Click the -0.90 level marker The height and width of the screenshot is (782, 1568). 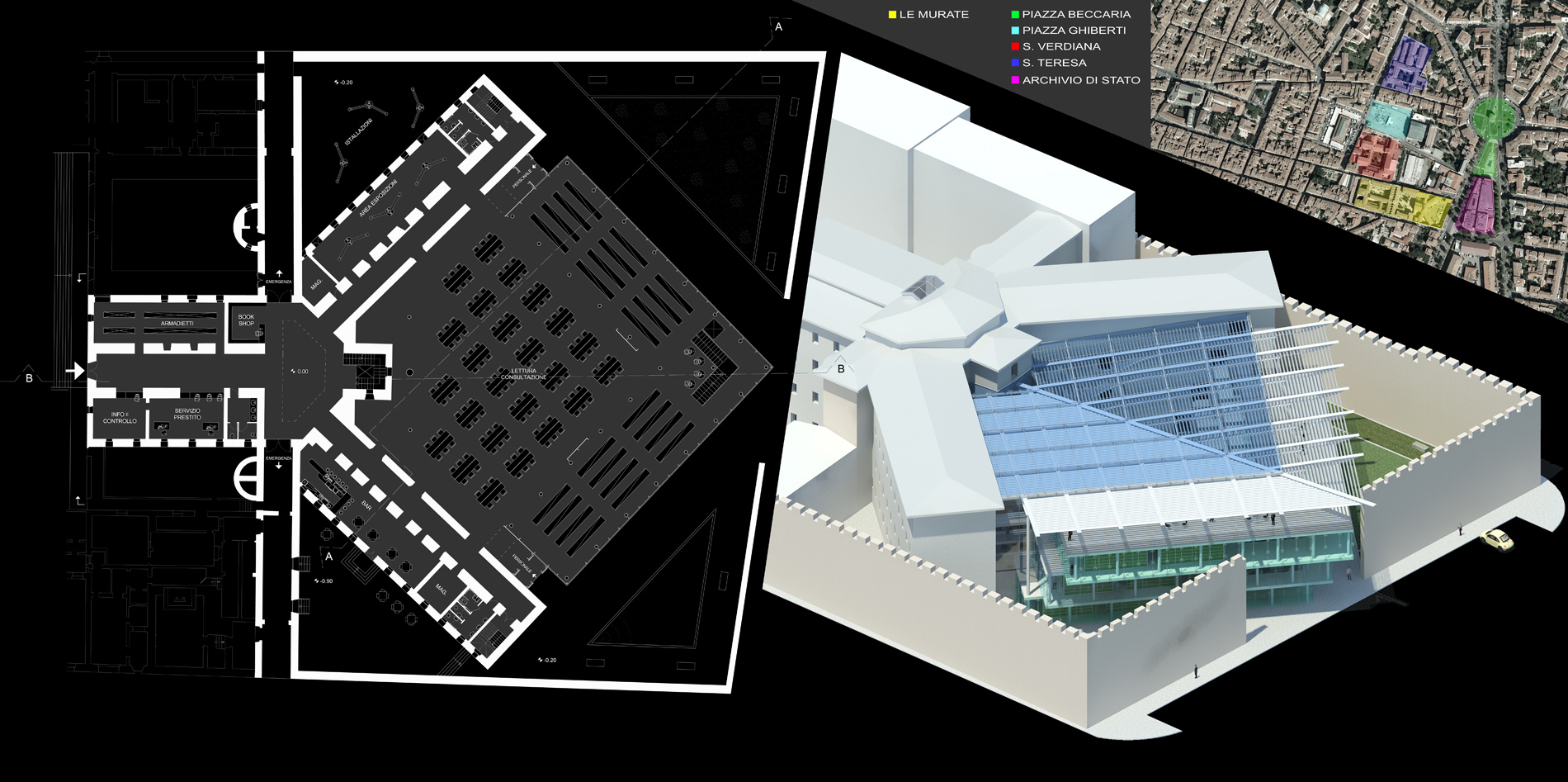[x=324, y=581]
